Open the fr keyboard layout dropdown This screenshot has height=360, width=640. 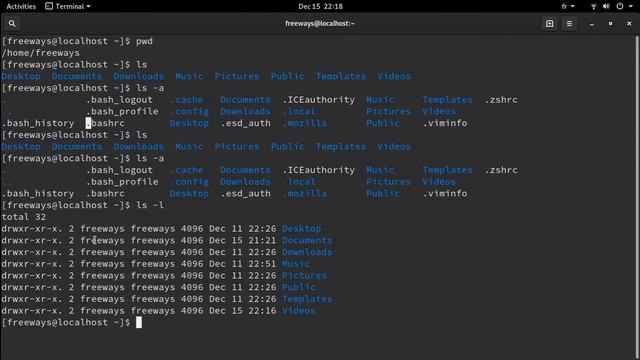point(568,6)
